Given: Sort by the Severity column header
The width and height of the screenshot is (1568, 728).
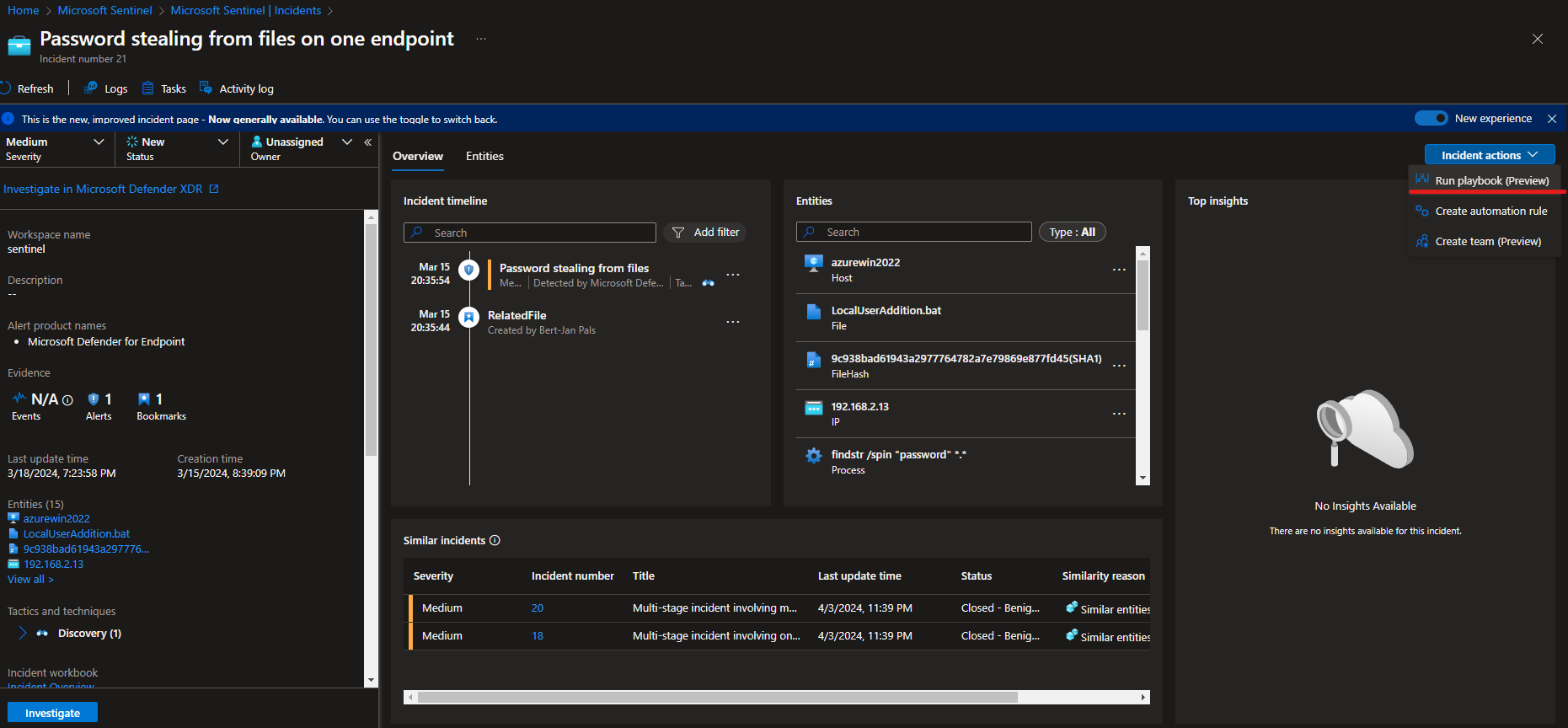Looking at the screenshot, I should pos(433,576).
